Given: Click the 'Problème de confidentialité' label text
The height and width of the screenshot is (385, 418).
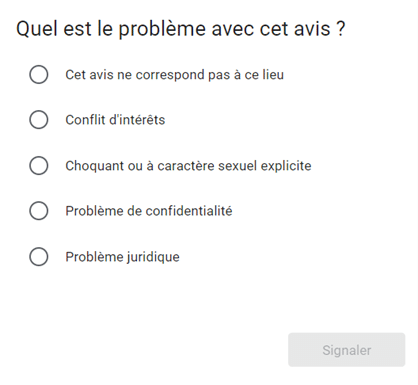Looking at the screenshot, I should pyautogui.click(x=149, y=211).
